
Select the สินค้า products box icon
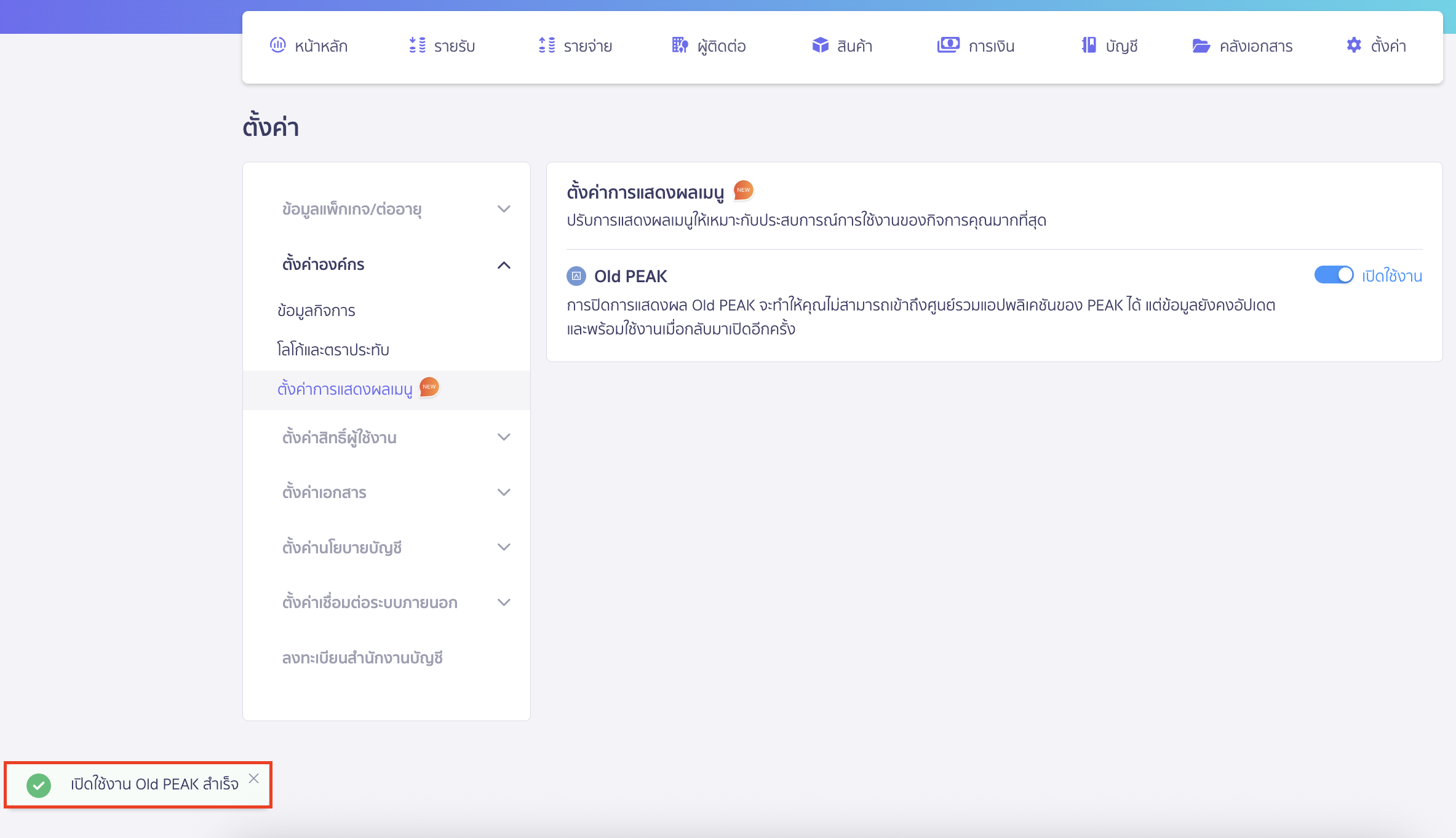pos(821,45)
